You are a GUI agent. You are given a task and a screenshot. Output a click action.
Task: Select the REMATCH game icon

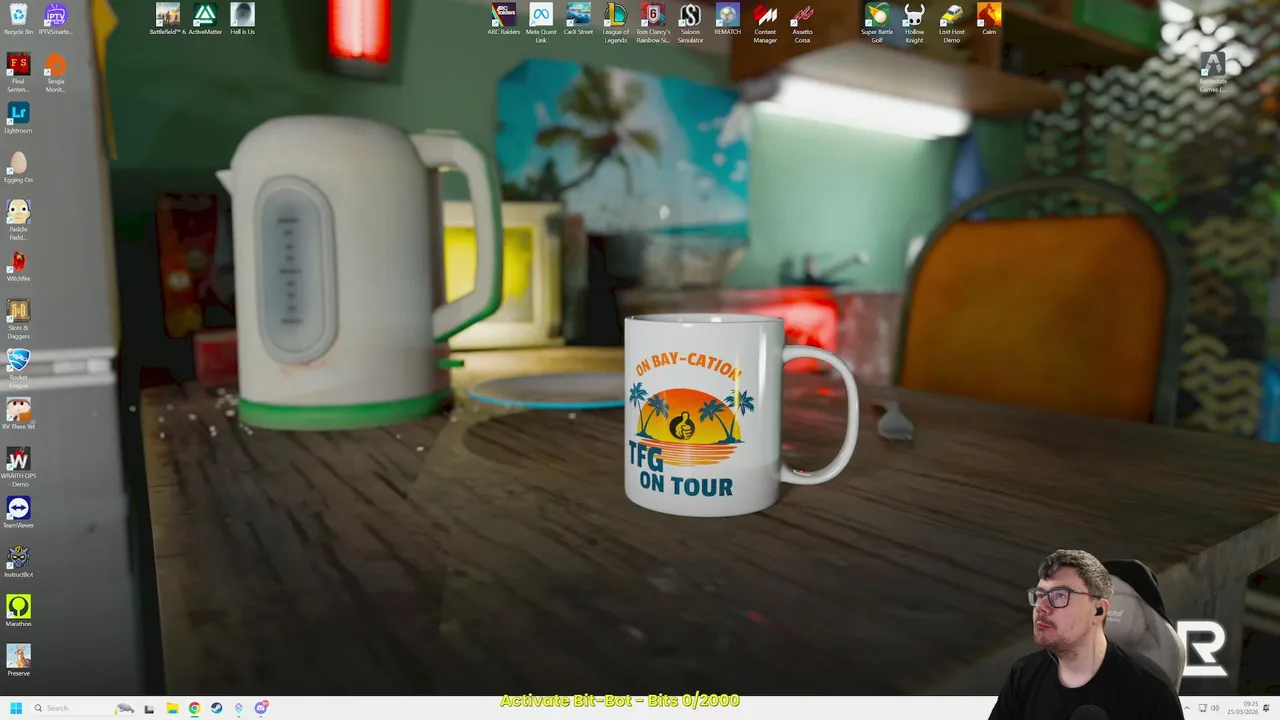(x=727, y=20)
